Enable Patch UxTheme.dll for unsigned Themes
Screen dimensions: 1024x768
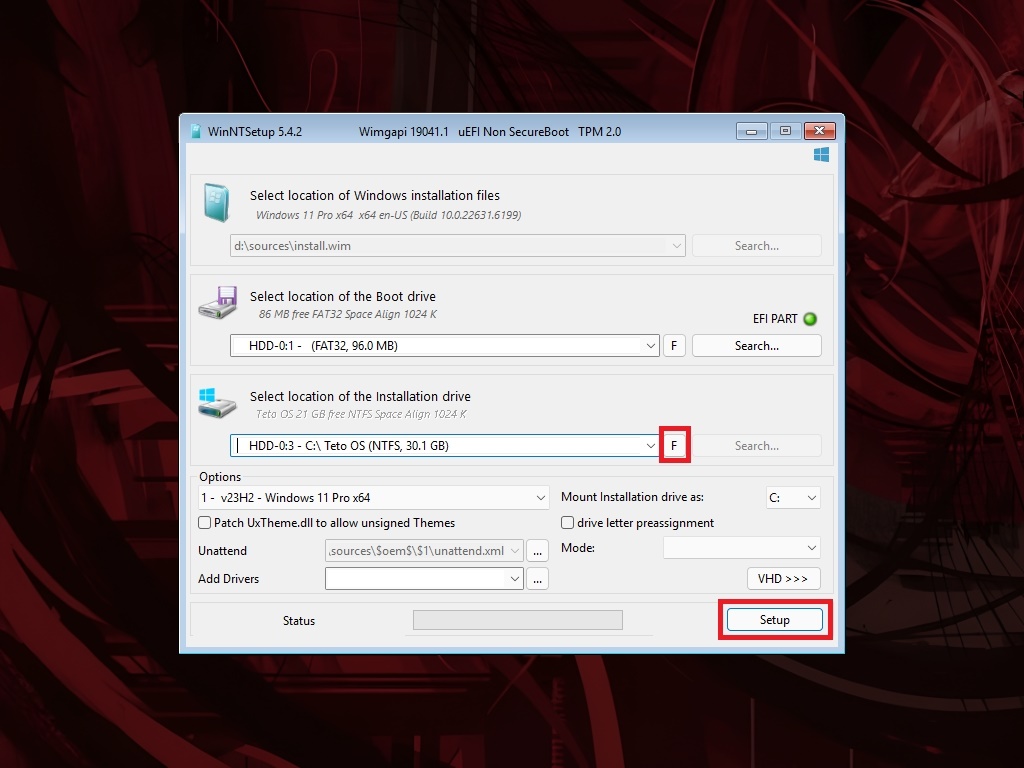204,523
